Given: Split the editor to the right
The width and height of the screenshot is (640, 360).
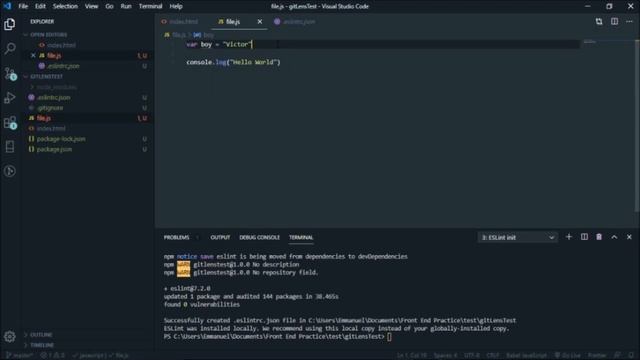Looking at the screenshot, I should 614,22.
